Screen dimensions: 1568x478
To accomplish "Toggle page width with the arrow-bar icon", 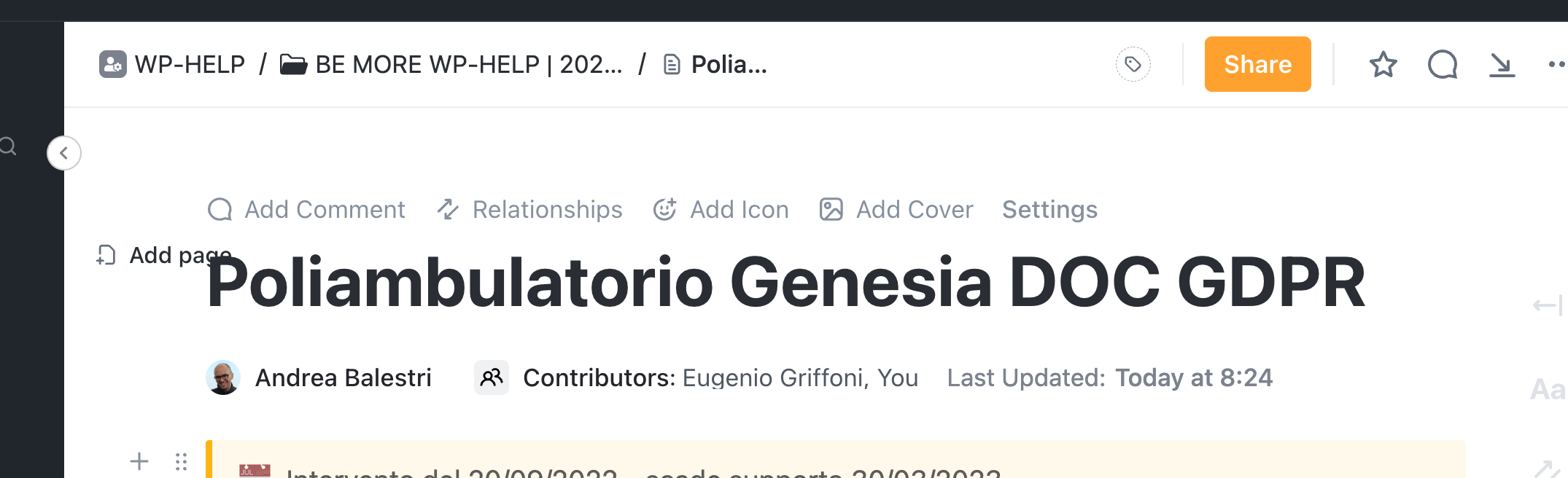I will [x=1548, y=305].
